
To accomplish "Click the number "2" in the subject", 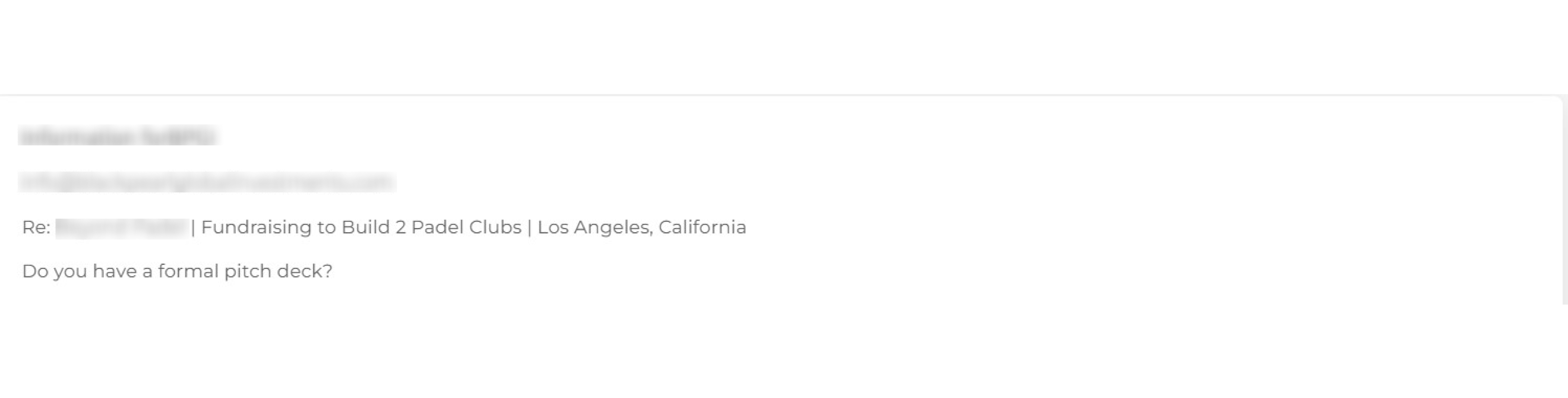I will 400,228.
